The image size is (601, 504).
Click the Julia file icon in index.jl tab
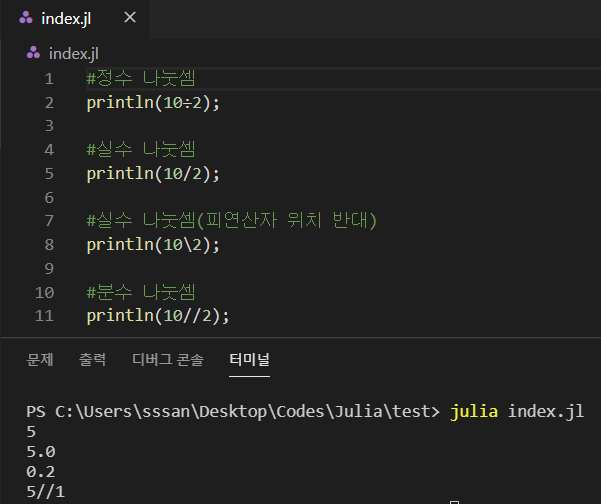pos(25,19)
